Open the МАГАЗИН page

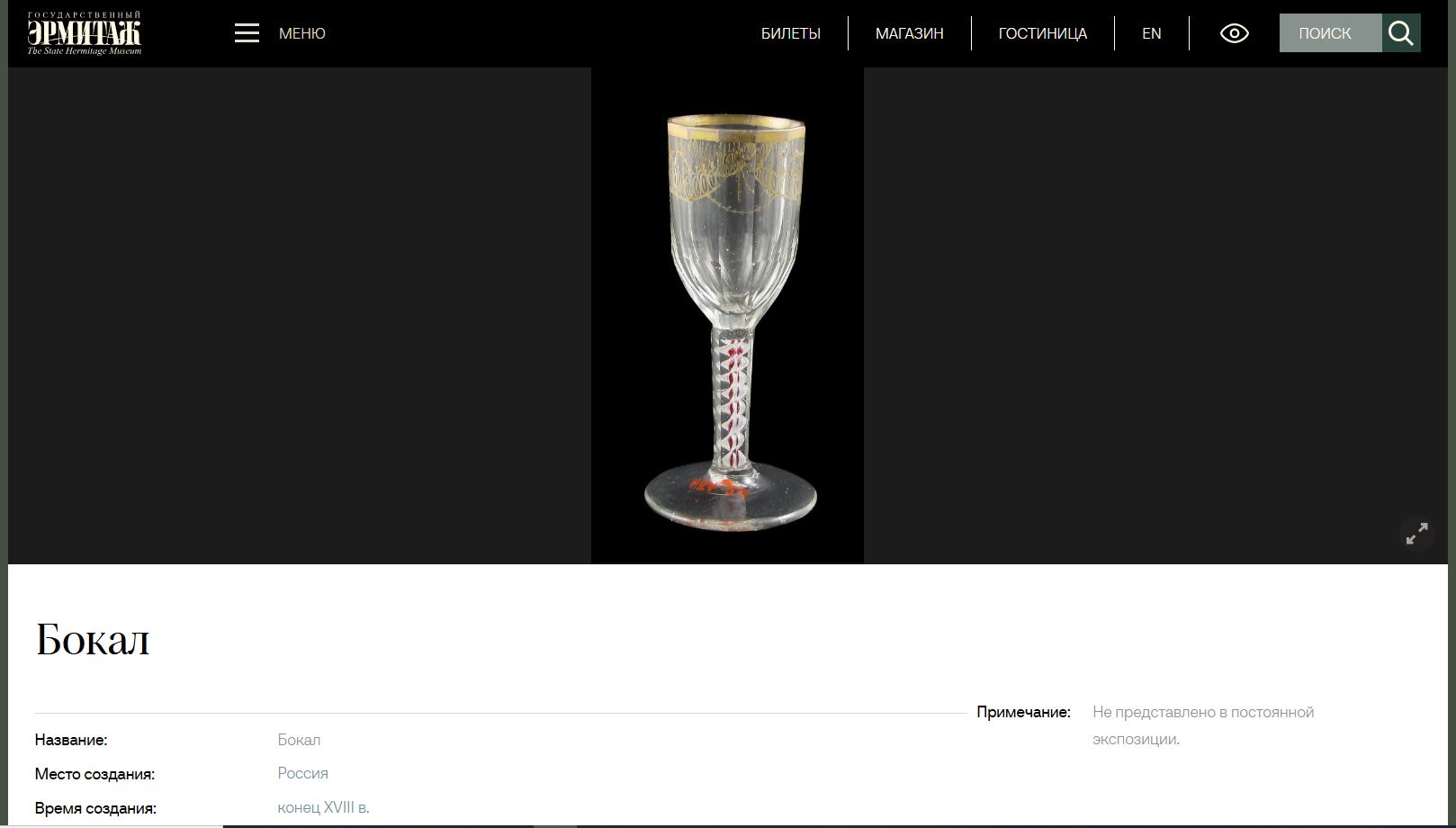tap(909, 33)
